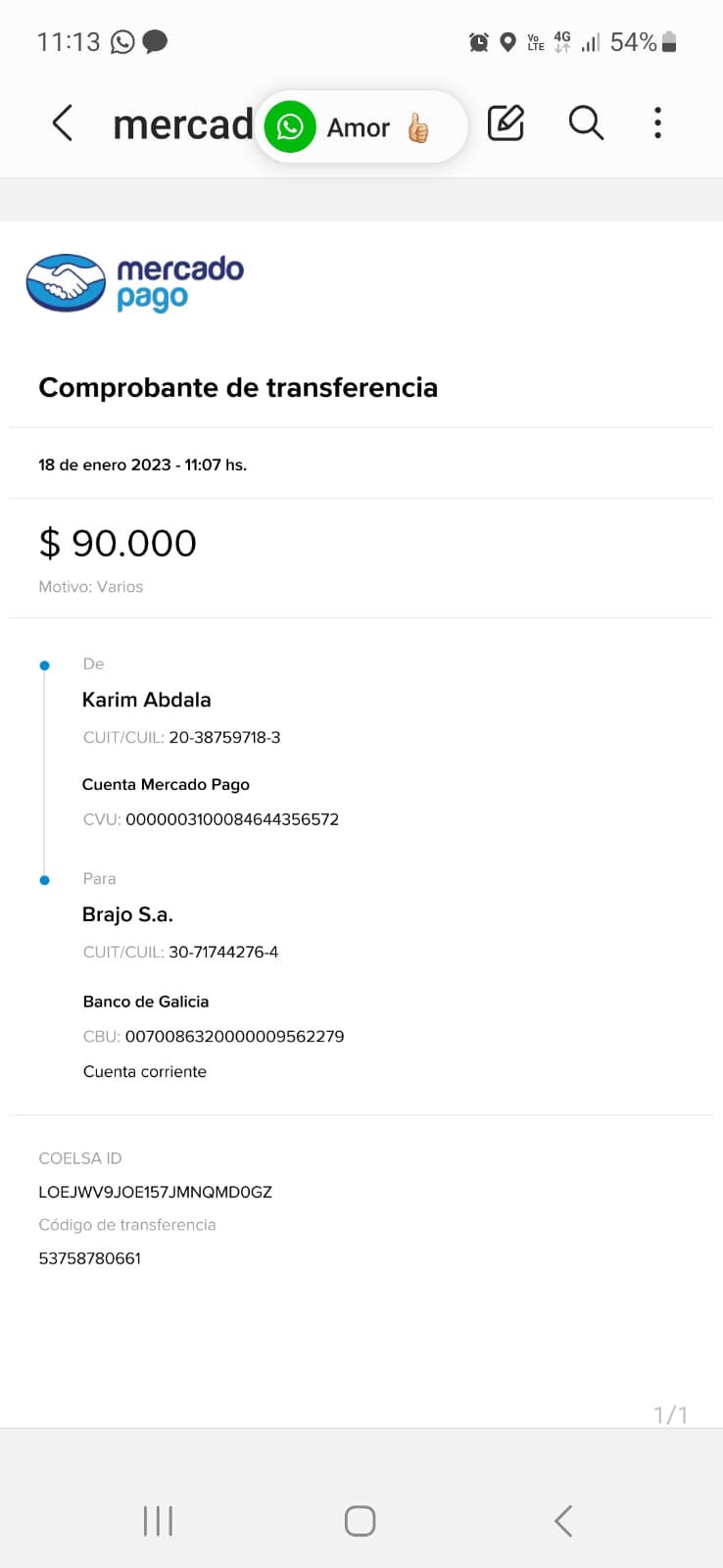Tap the back arrow in the header
Image resolution: width=723 pixels, height=1568 pixels.
point(63,123)
